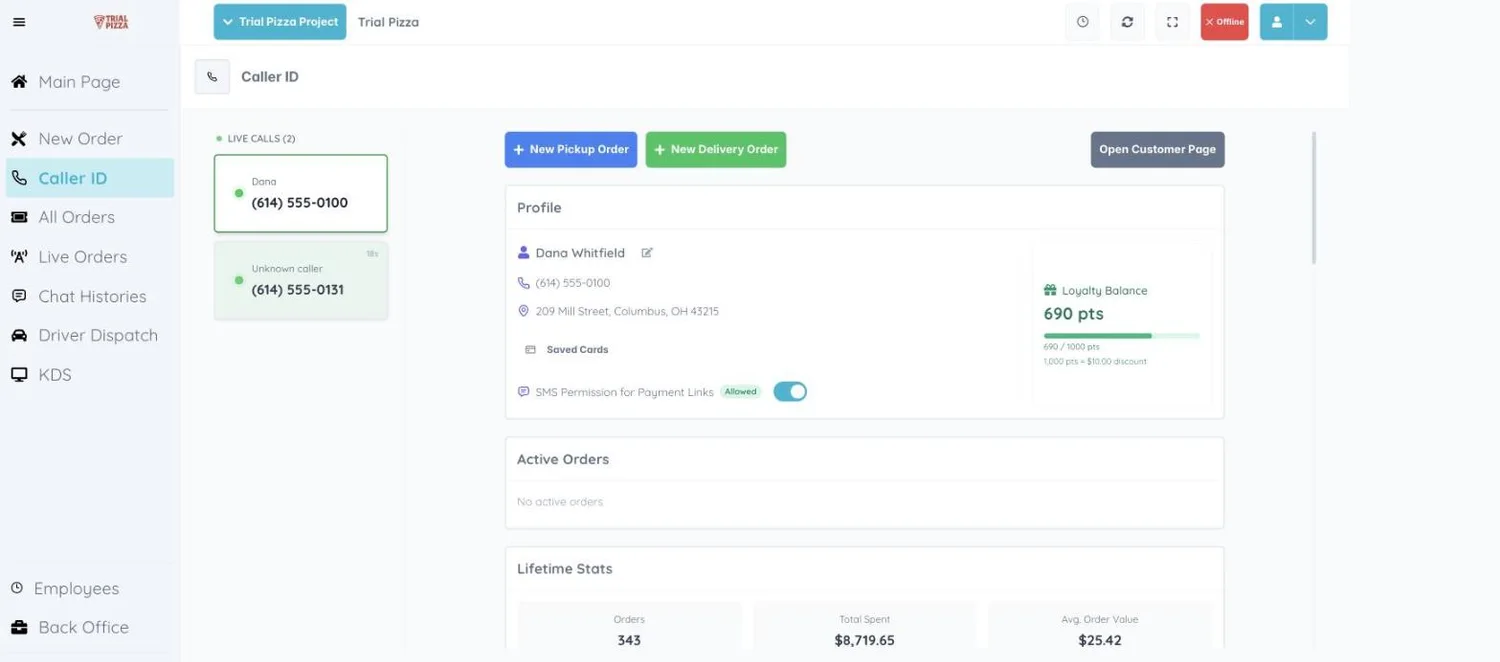Open New Order in sidebar
The width and height of the screenshot is (1500, 662).
pos(90,139)
